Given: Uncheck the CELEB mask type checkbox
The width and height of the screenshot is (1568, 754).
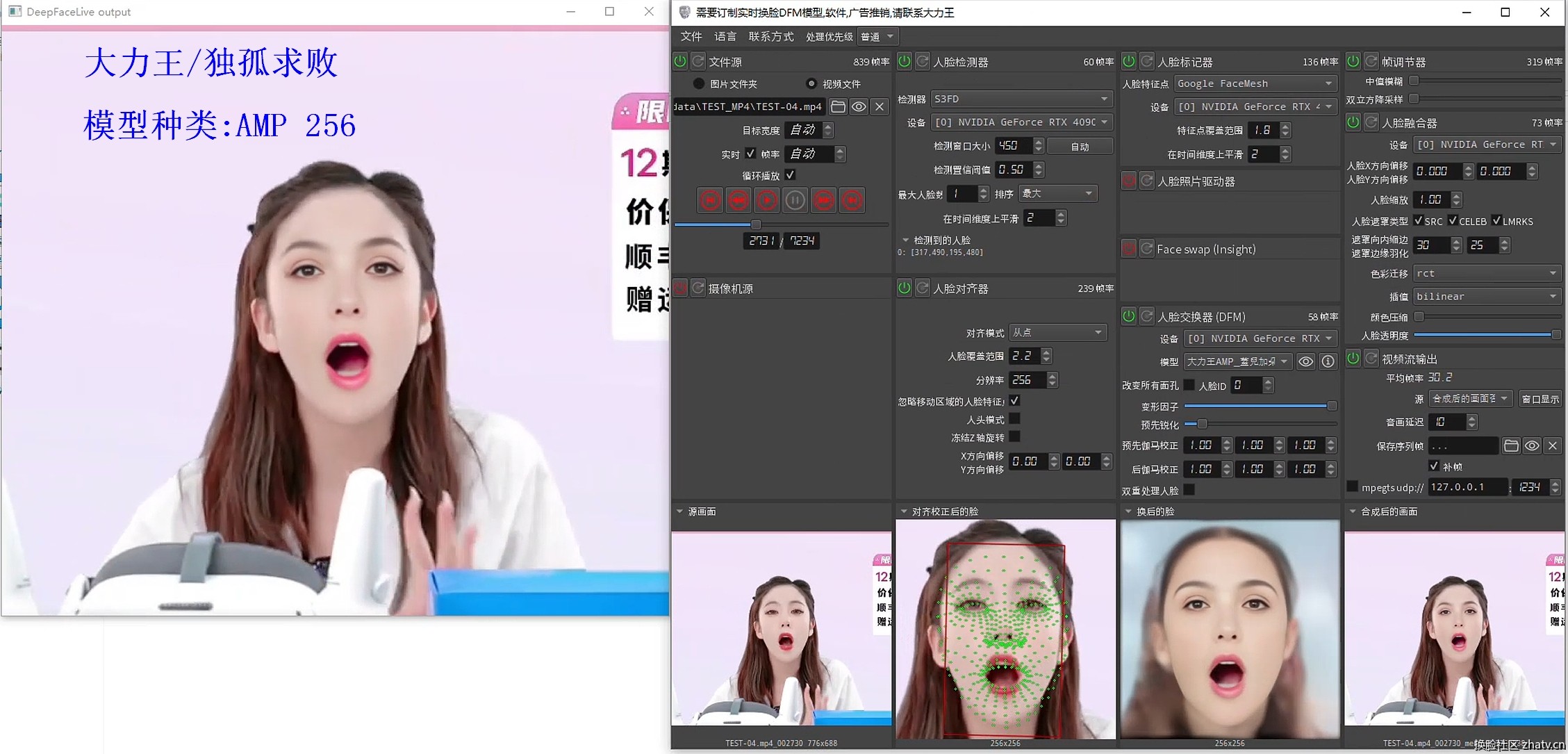Looking at the screenshot, I should (1453, 220).
